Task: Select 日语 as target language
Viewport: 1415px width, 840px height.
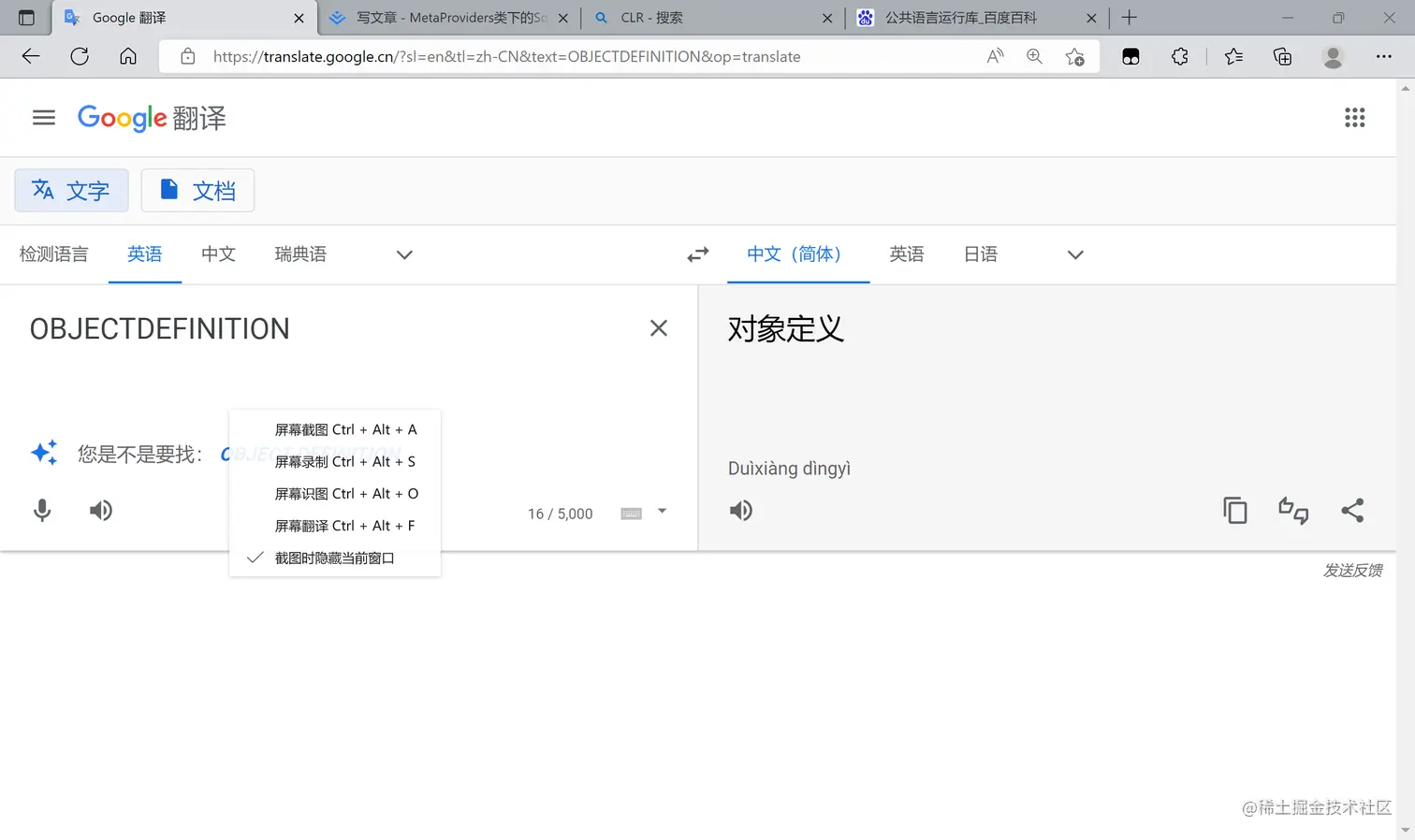Action: (x=981, y=254)
